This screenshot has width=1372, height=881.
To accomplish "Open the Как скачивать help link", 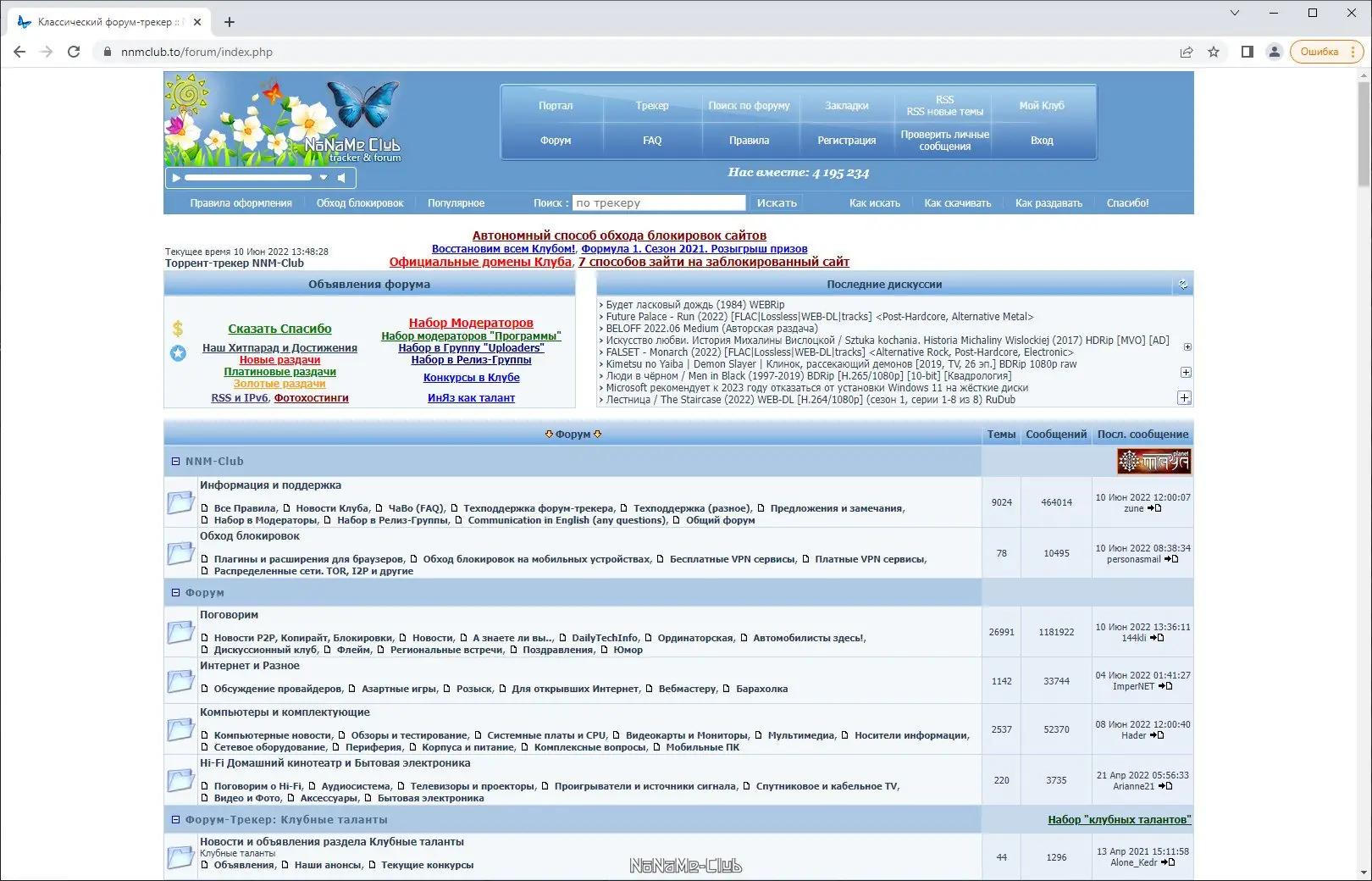I will pyautogui.click(x=957, y=203).
